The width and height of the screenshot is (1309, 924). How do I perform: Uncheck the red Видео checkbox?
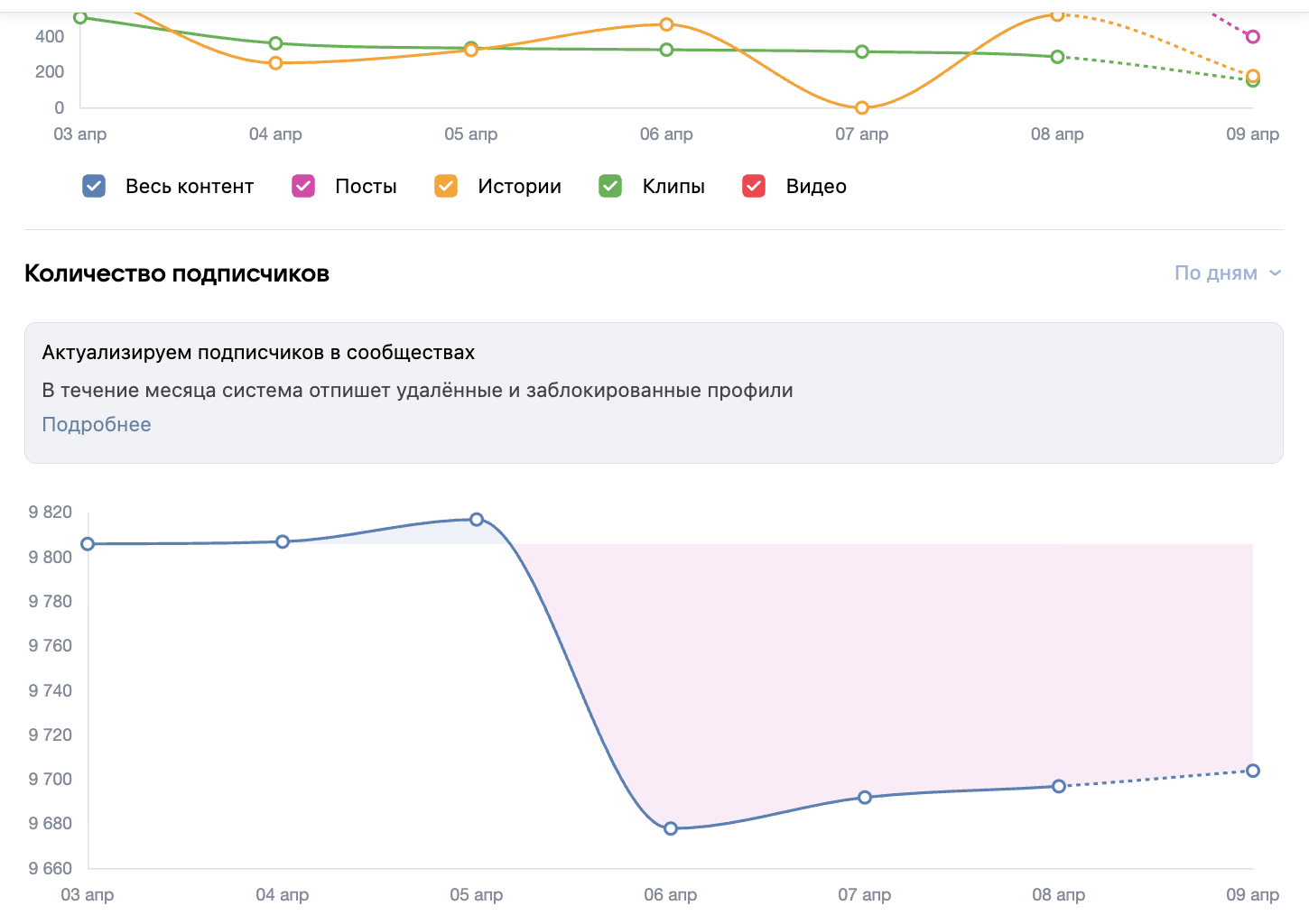(x=754, y=186)
